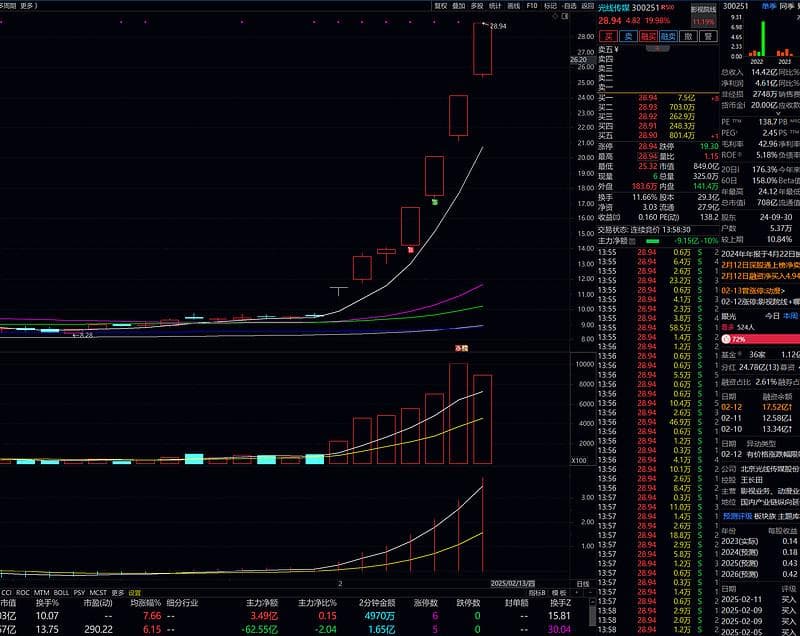Open the 叠加 overlay option
Image resolution: width=800 pixels, height=636 pixels.
pos(459,6)
